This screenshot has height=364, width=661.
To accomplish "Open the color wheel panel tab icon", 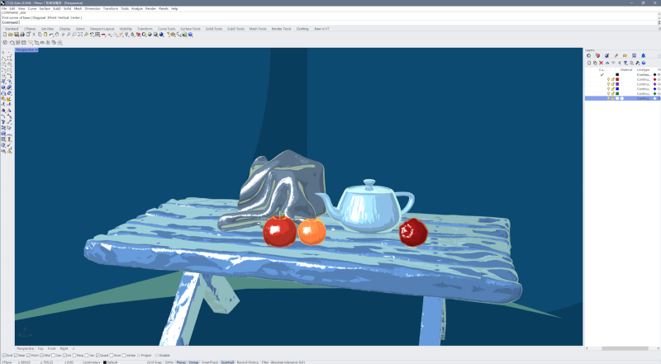I will pos(589,56).
